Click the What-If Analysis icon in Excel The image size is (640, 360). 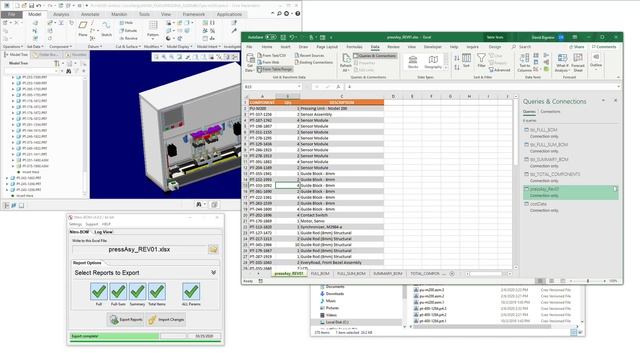(x=562, y=62)
